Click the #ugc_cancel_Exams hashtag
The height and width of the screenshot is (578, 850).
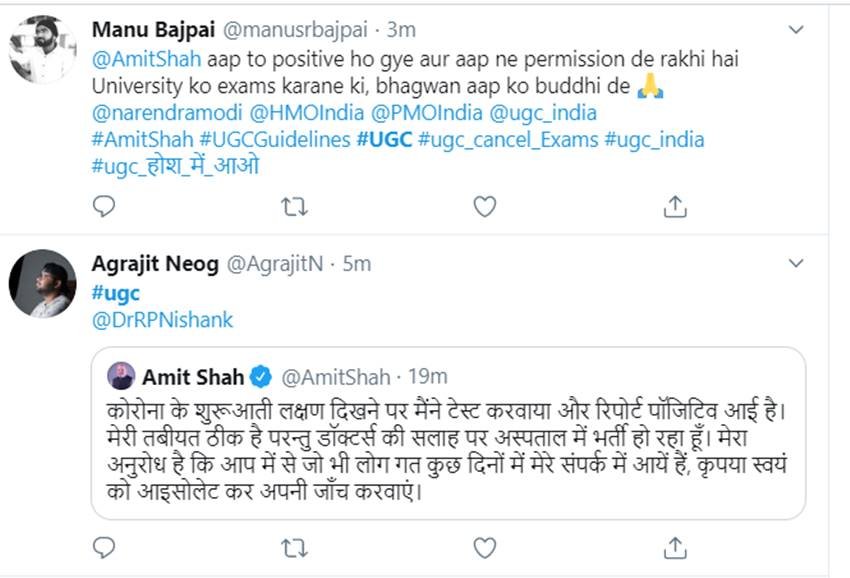pyautogui.click(x=508, y=139)
